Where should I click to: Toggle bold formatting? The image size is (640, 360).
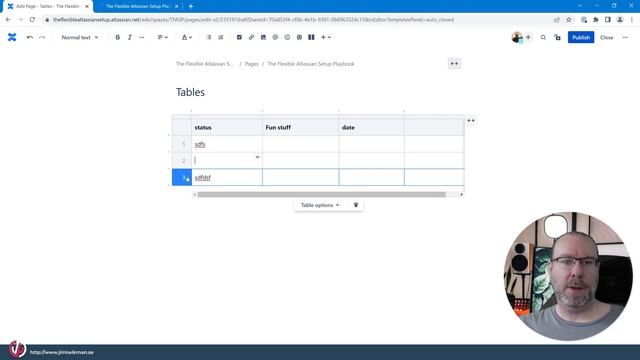coord(118,37)
